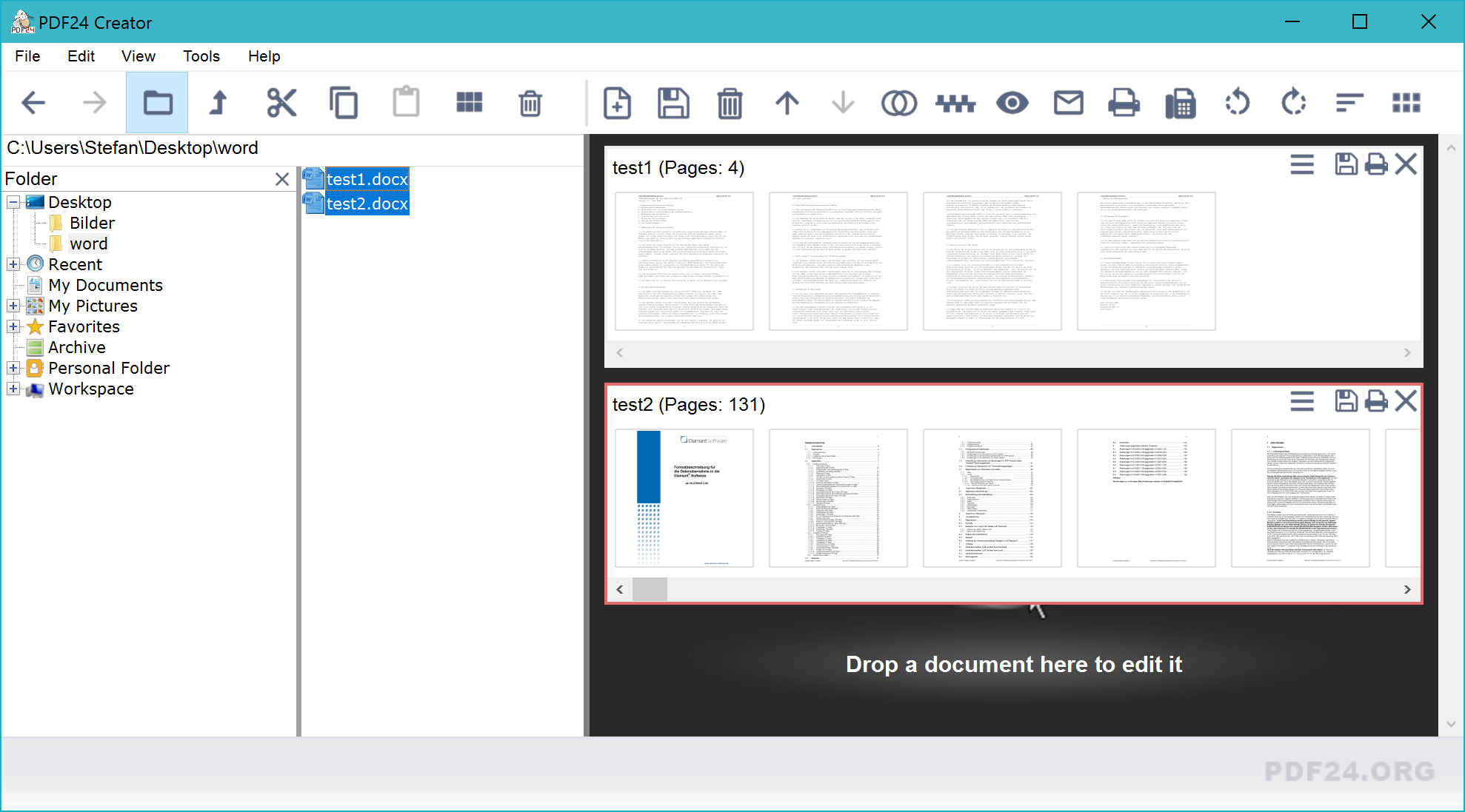Collapse the Desktop tree node
Image resolution: width=1465 pixels, height=812 pixels.
(13, 202)
